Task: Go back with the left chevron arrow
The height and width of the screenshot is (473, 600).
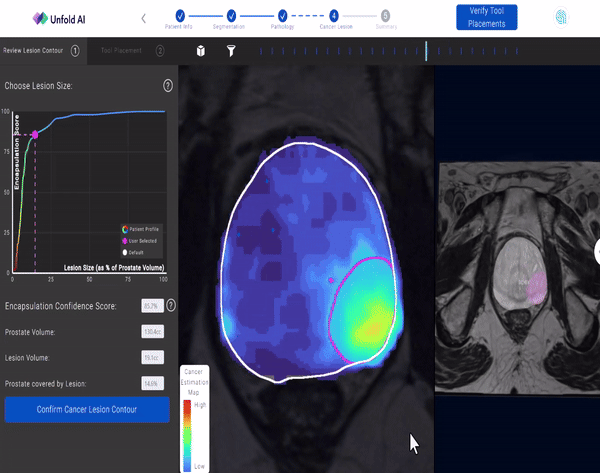Action: coord(143,18)
